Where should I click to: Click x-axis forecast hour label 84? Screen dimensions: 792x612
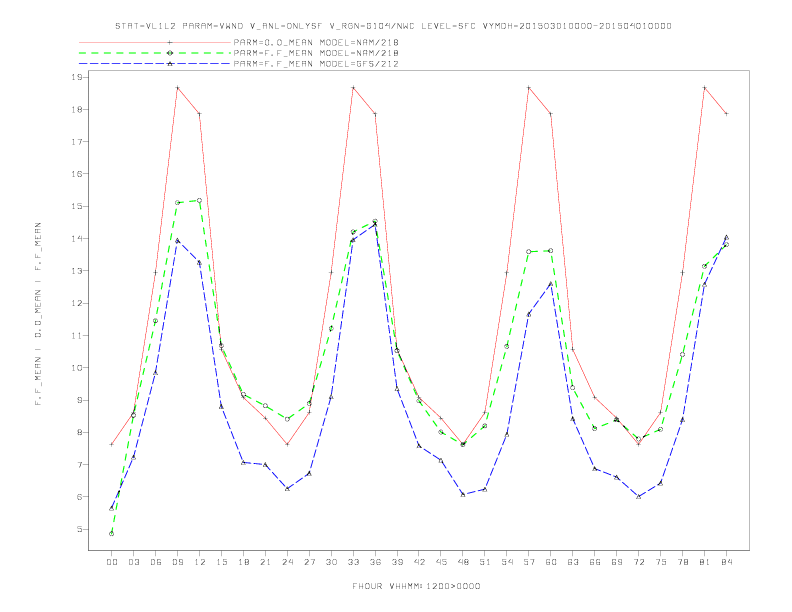click(x=726, y=562)
